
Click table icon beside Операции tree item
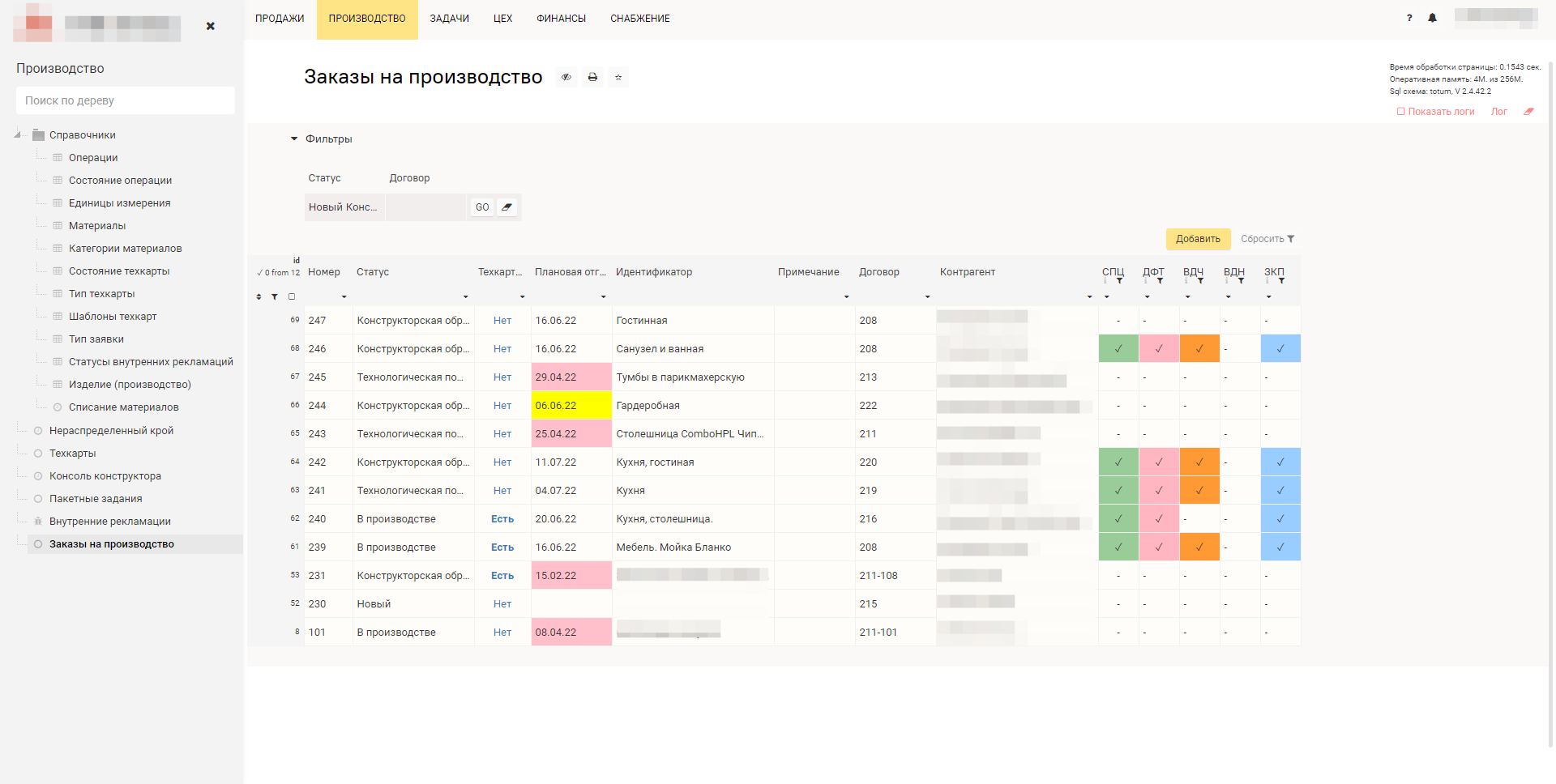click(x=58, y=157)
